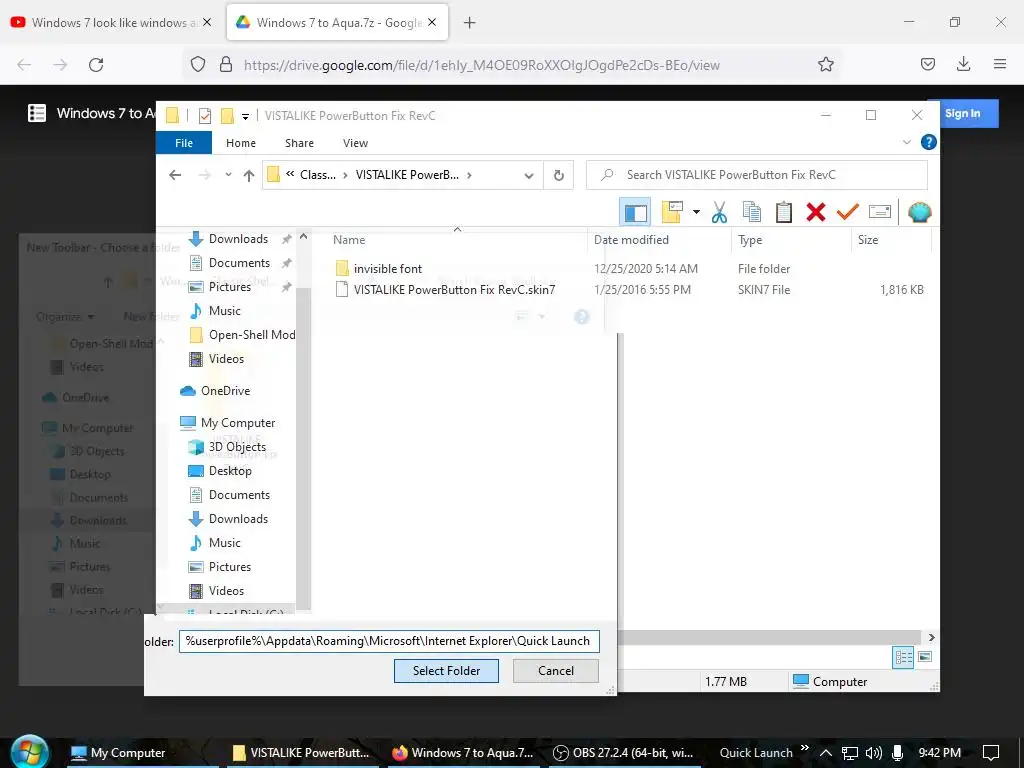Viewport: 1024px width, 768px height.
Task: Sort files by the Date modified column
Action: coord(631,240)
